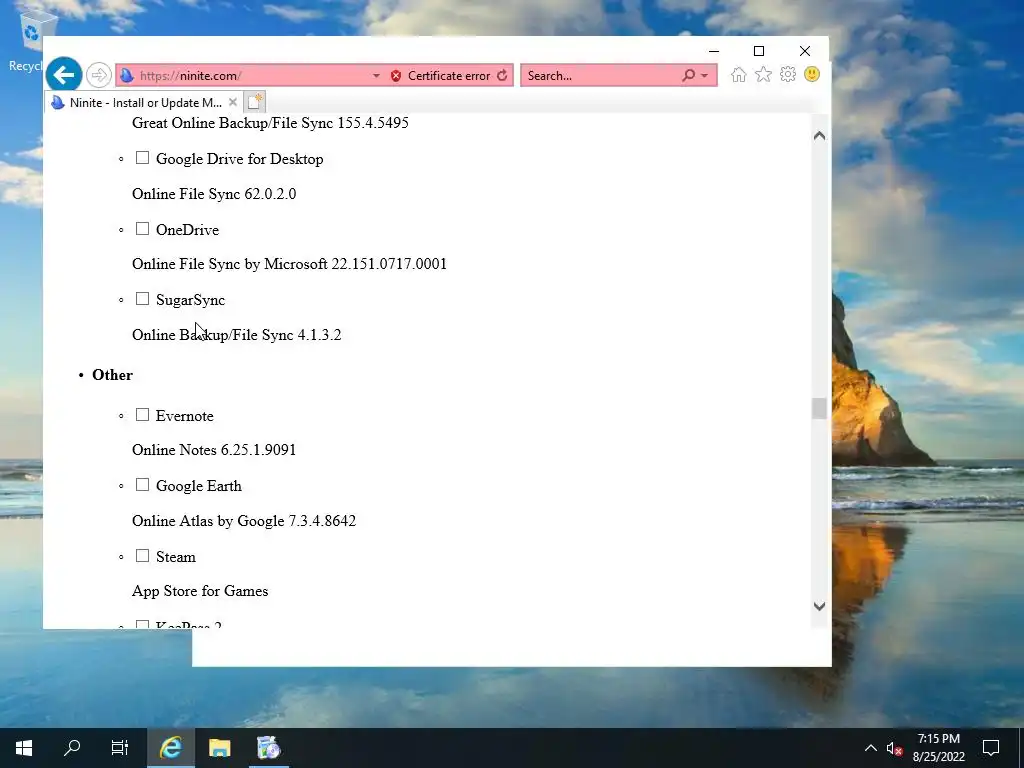1024x768 pixels.
Task: Click the muted volume tray icon
Action: point(893,748)
